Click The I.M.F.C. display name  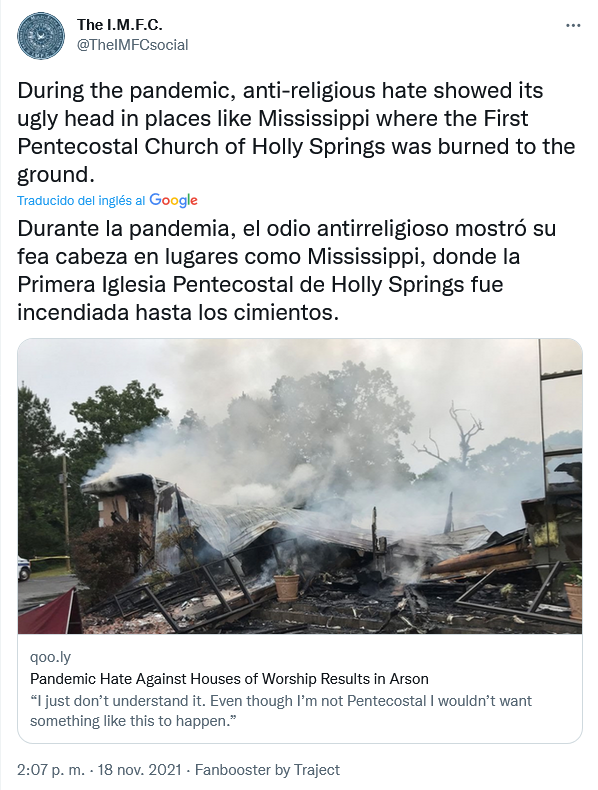click(x=119, y=24)
